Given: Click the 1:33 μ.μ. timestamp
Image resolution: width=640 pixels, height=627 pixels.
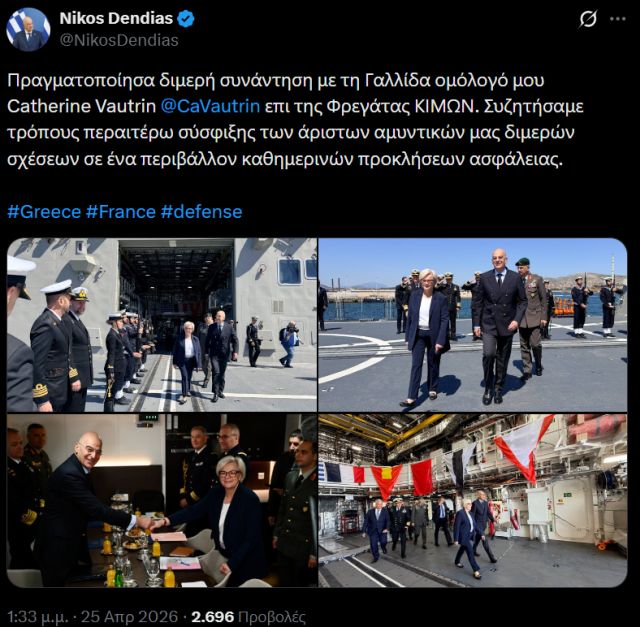Looking at the screenshot, I should (37, 617).
